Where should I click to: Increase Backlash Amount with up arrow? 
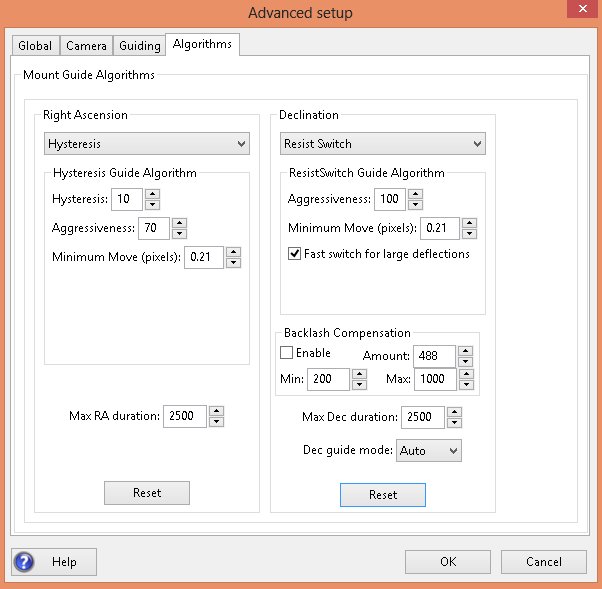[466, 351]
